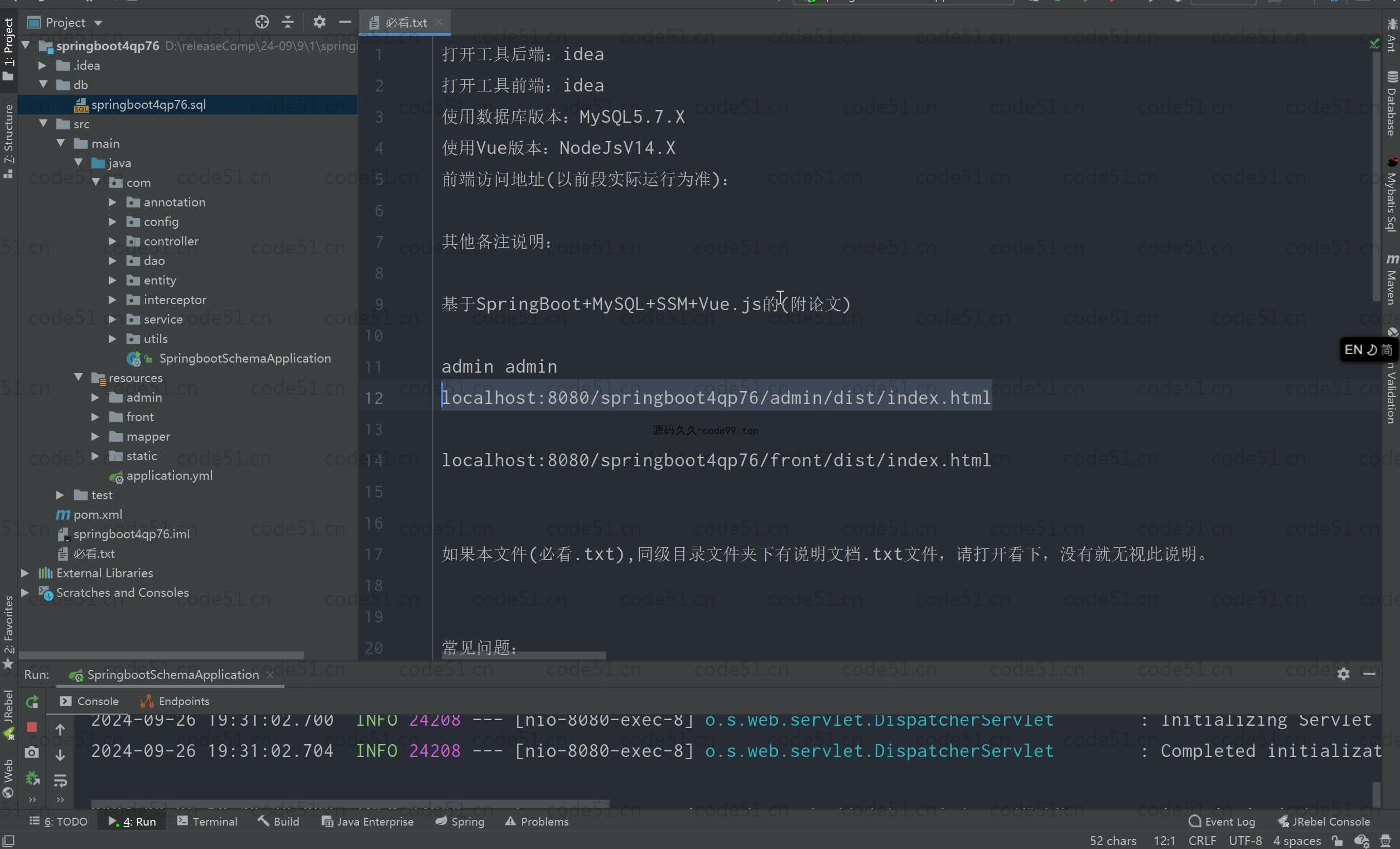Open the Favorites side tool window
Screen dimensions: 1400x849
point(8,632)
